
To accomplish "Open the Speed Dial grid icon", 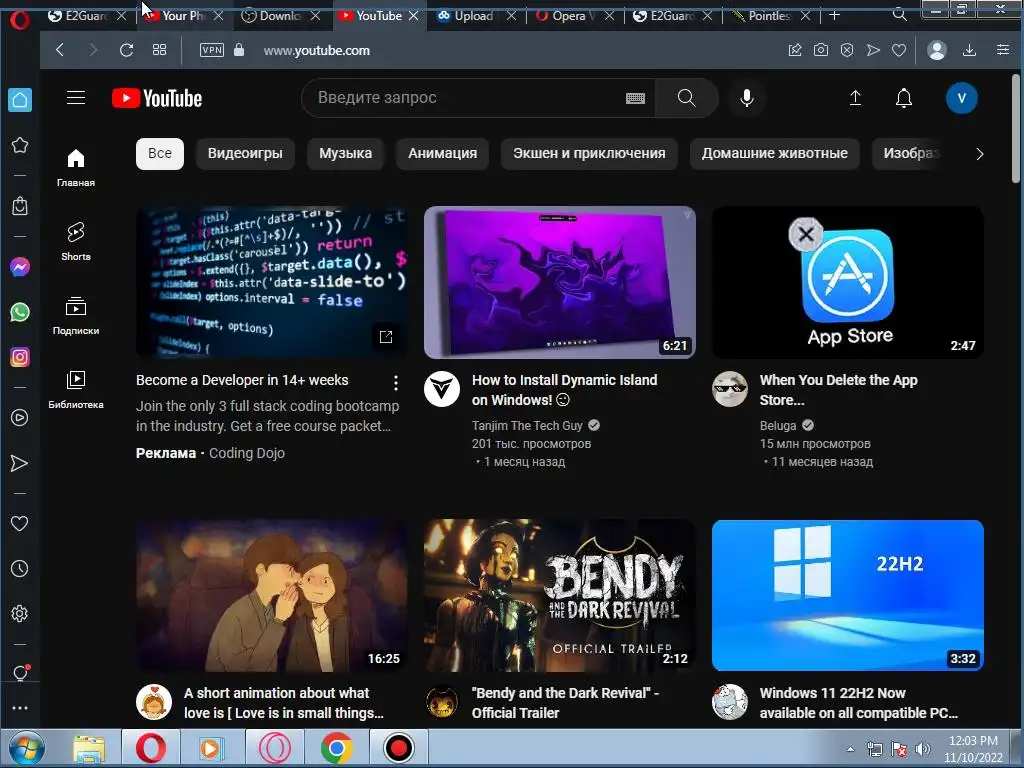I will pos(159,50).
